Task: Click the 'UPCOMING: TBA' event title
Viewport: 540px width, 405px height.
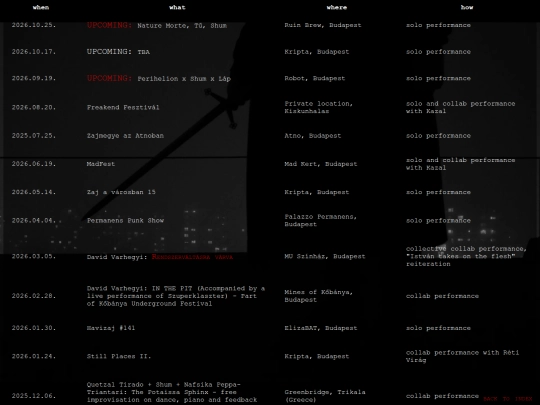Action: 118,52
